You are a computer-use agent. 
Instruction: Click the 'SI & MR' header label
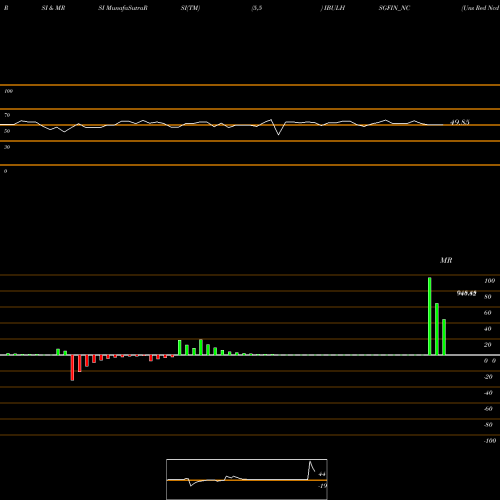[53, 8]
